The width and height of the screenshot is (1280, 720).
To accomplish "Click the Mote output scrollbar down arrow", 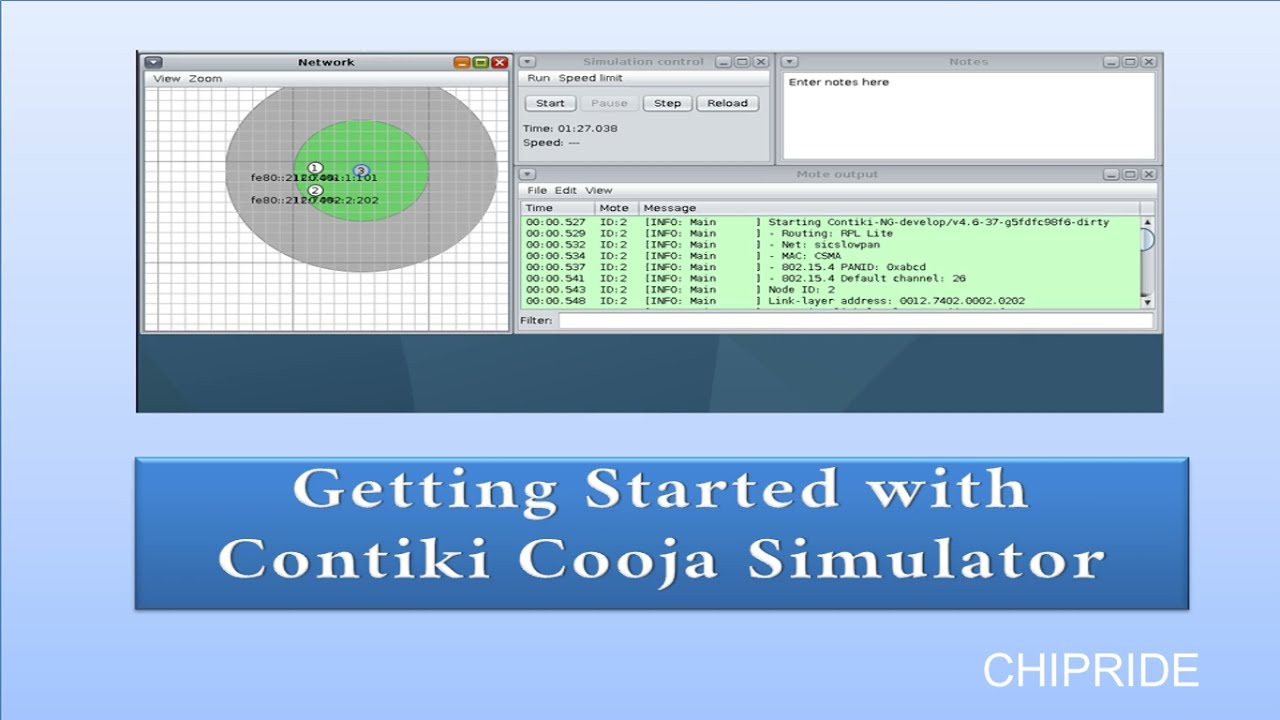I will pyautogui.click(x=1147, y=301).
